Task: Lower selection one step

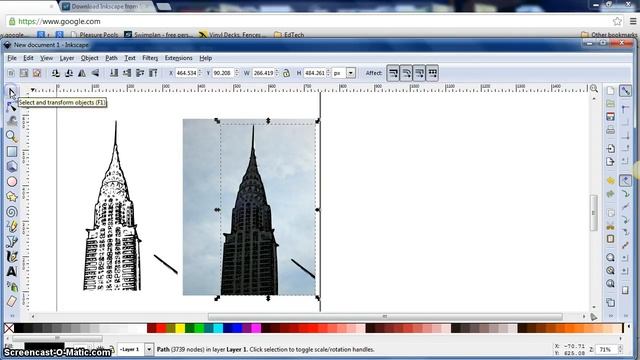Action: click(127, 73)
